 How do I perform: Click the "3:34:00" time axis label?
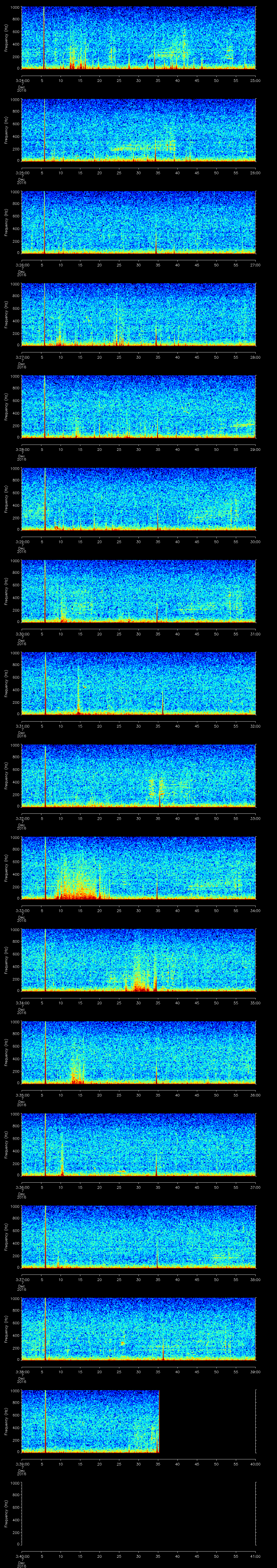pos(22,1003)
